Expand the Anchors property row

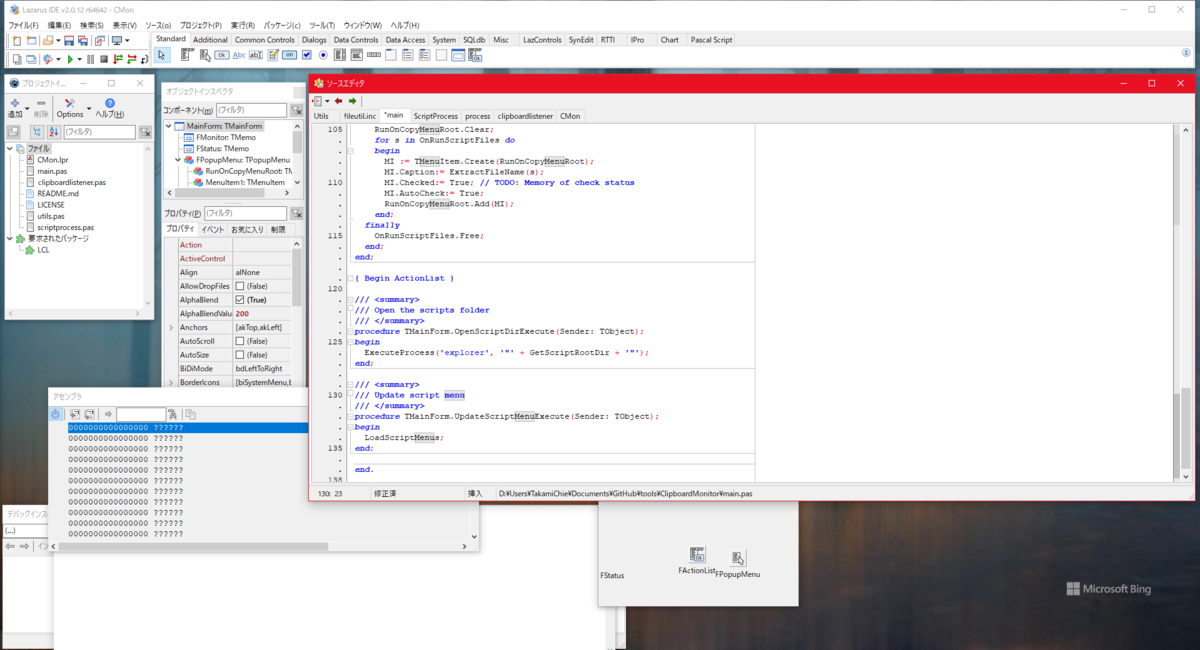click(x=170, y=327)
